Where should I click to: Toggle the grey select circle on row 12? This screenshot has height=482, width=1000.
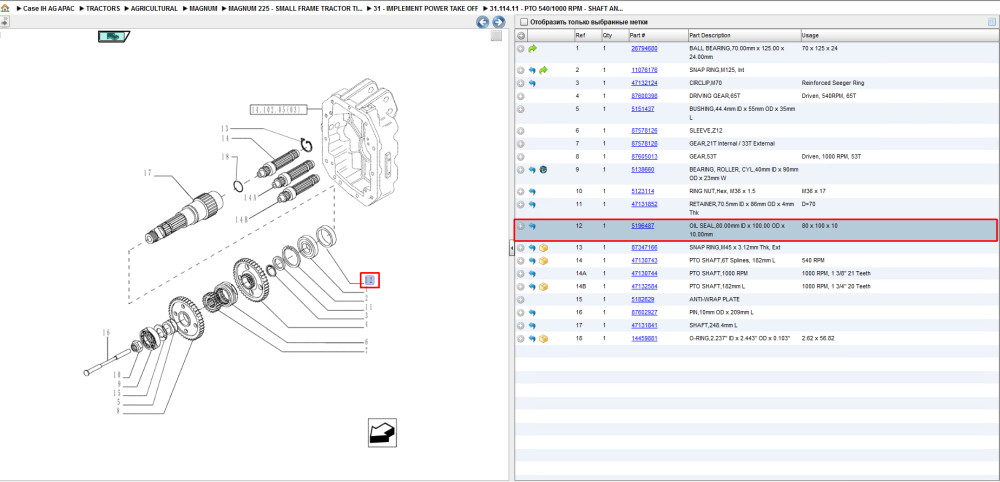tap(521, 226)
